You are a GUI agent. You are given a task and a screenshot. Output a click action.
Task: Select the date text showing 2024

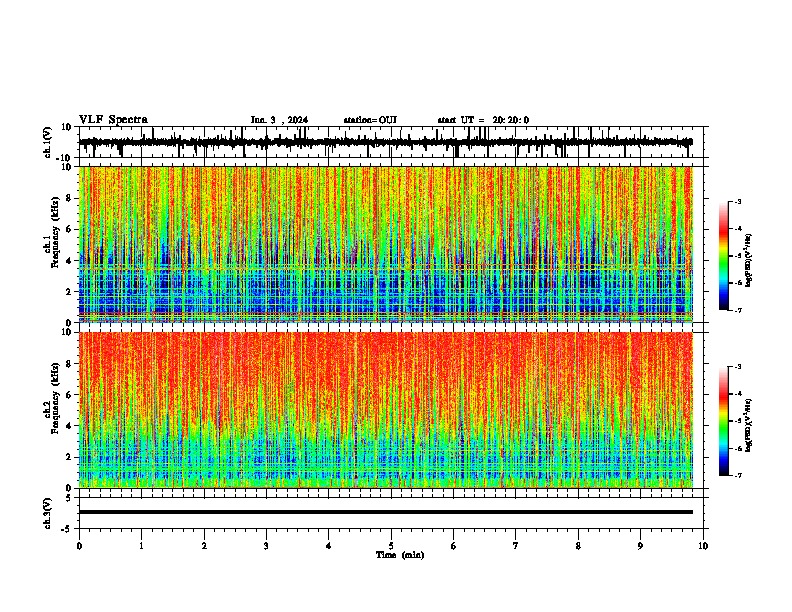[x=279, y=120]
